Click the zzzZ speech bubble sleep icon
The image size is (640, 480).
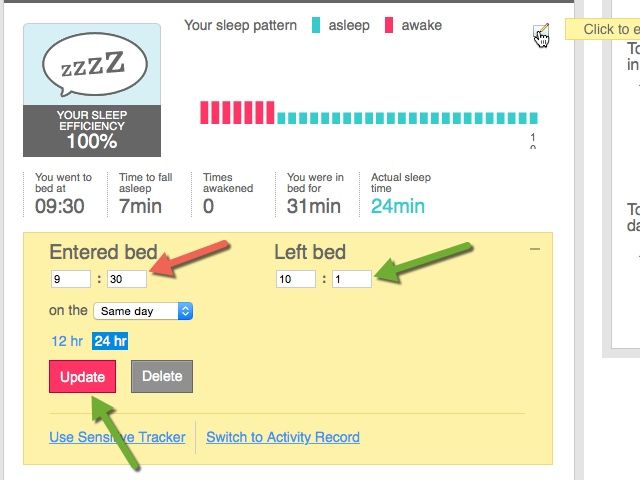[x=95, y=64]
